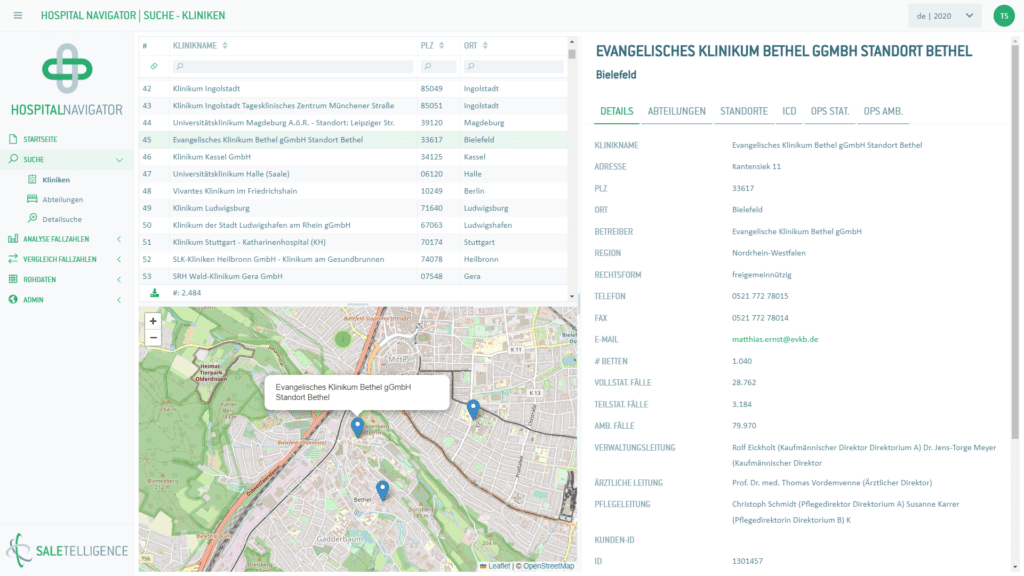Click the map marker for Standort Bethel
1024x576 pixels.
click(x=358, y=428)
